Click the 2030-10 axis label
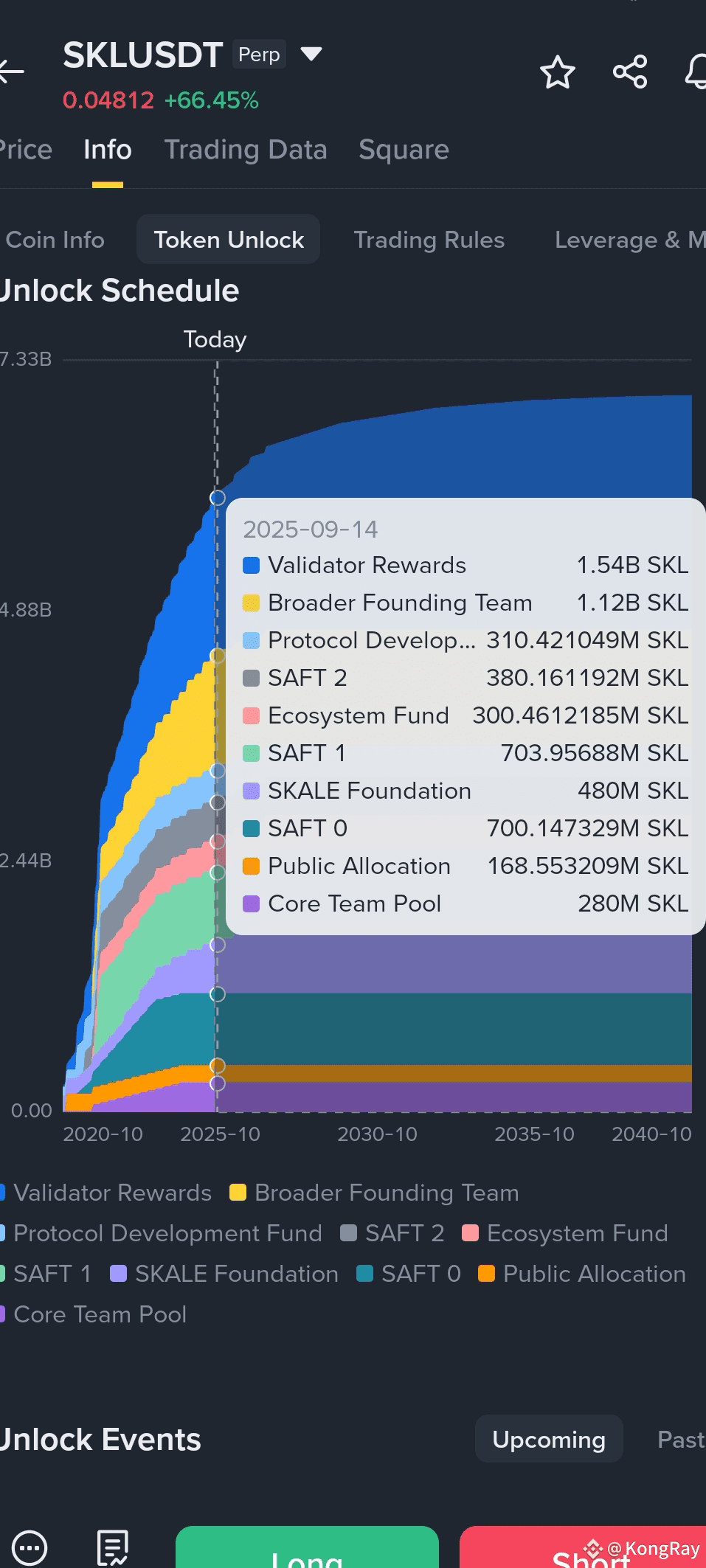Image resolution: width=706 pixels, height=1568 pixels. [x=377, y=1134]
